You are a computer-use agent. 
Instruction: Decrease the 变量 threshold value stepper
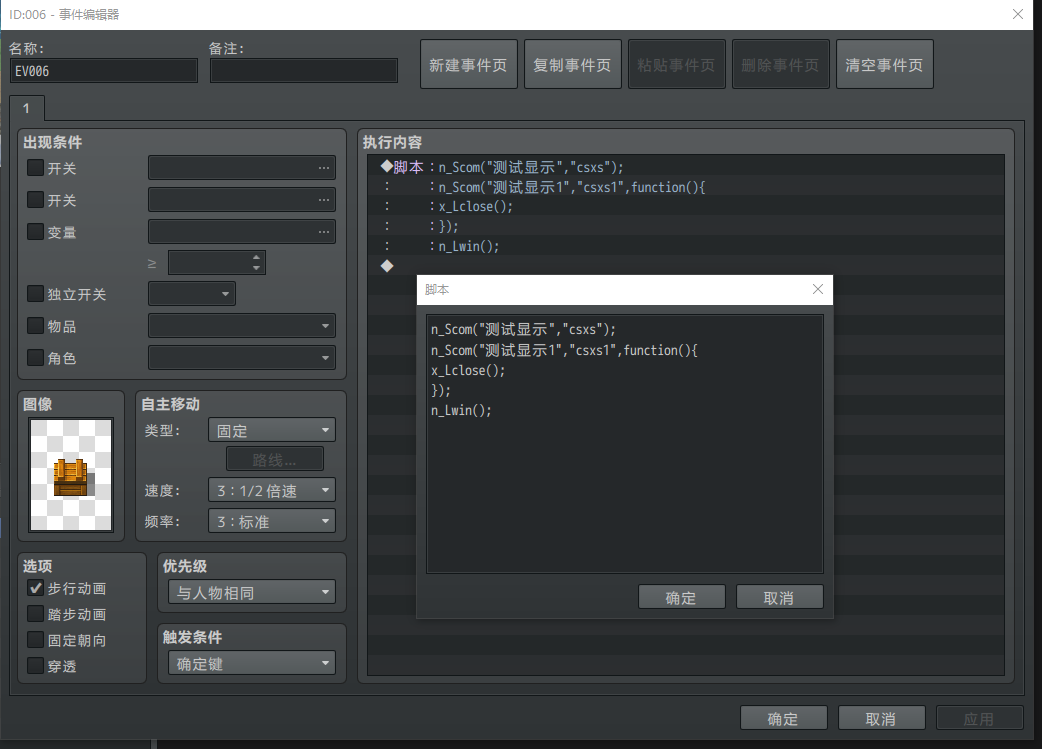point(257,268)
